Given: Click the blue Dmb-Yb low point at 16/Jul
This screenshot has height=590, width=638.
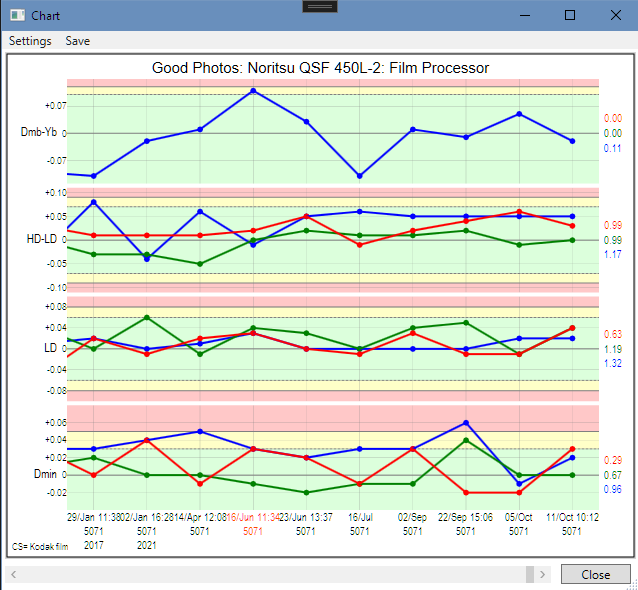Looking at the screenshot, I should 360,176.
